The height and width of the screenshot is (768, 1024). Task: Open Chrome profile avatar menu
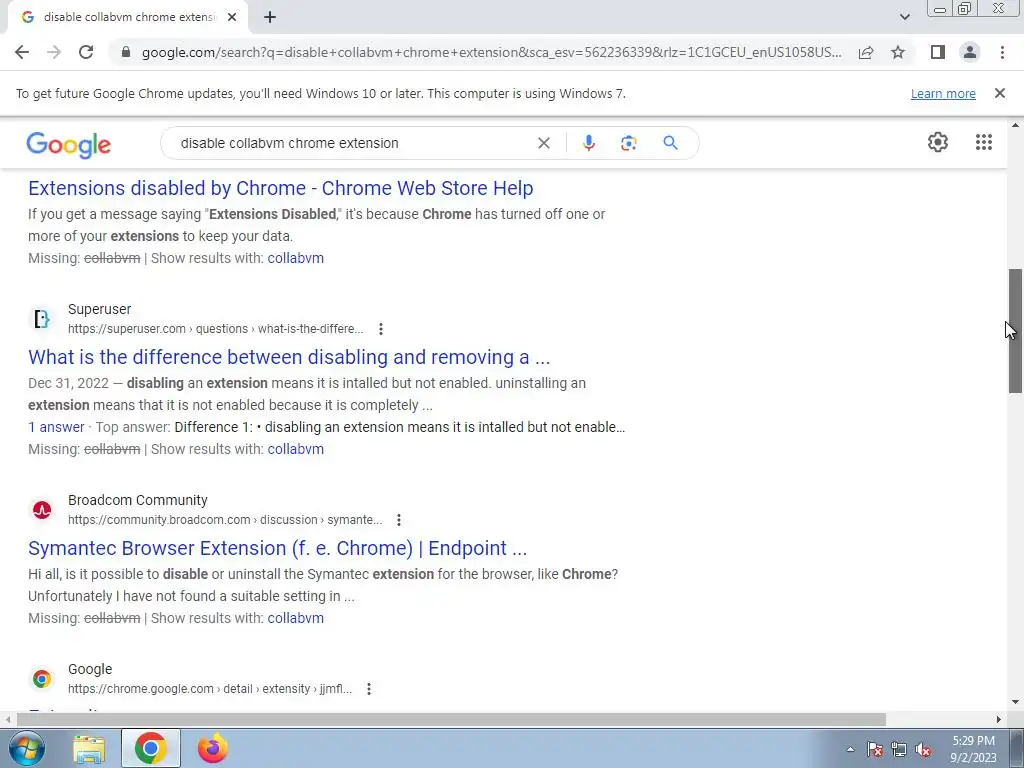970,52
